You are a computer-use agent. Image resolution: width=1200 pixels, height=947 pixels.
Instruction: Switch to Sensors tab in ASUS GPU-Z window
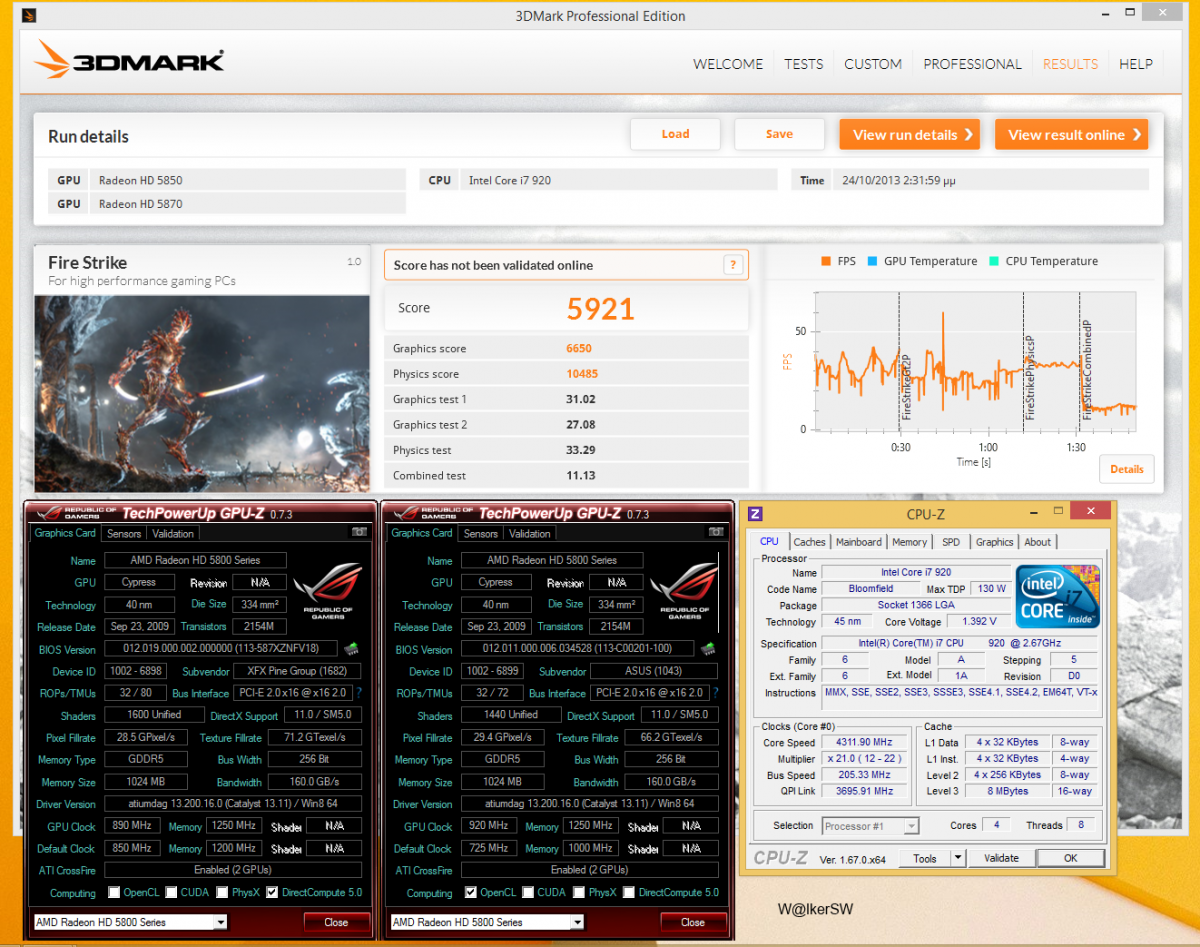(x=480, y=534)
